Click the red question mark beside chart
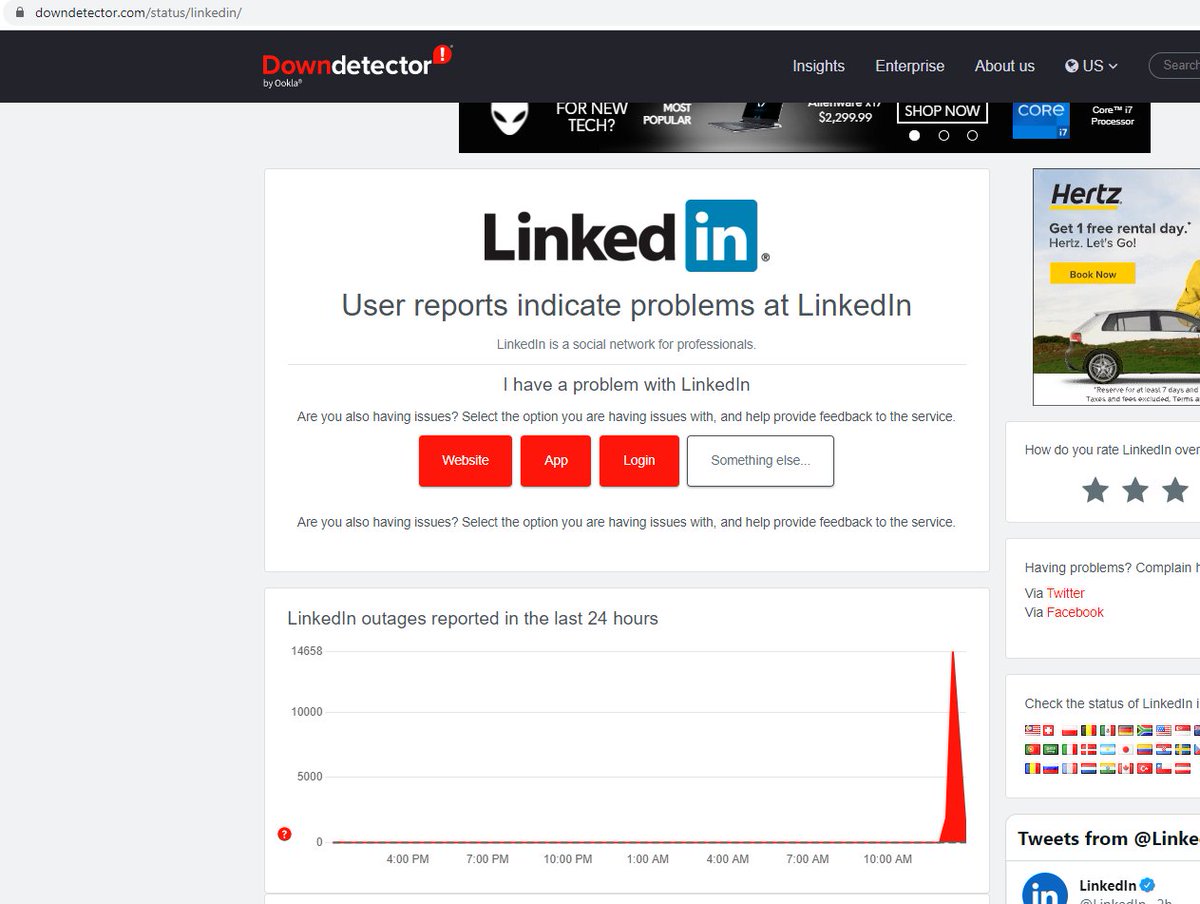This screenshot has width=1200, height=904. (x=284, y=834)
